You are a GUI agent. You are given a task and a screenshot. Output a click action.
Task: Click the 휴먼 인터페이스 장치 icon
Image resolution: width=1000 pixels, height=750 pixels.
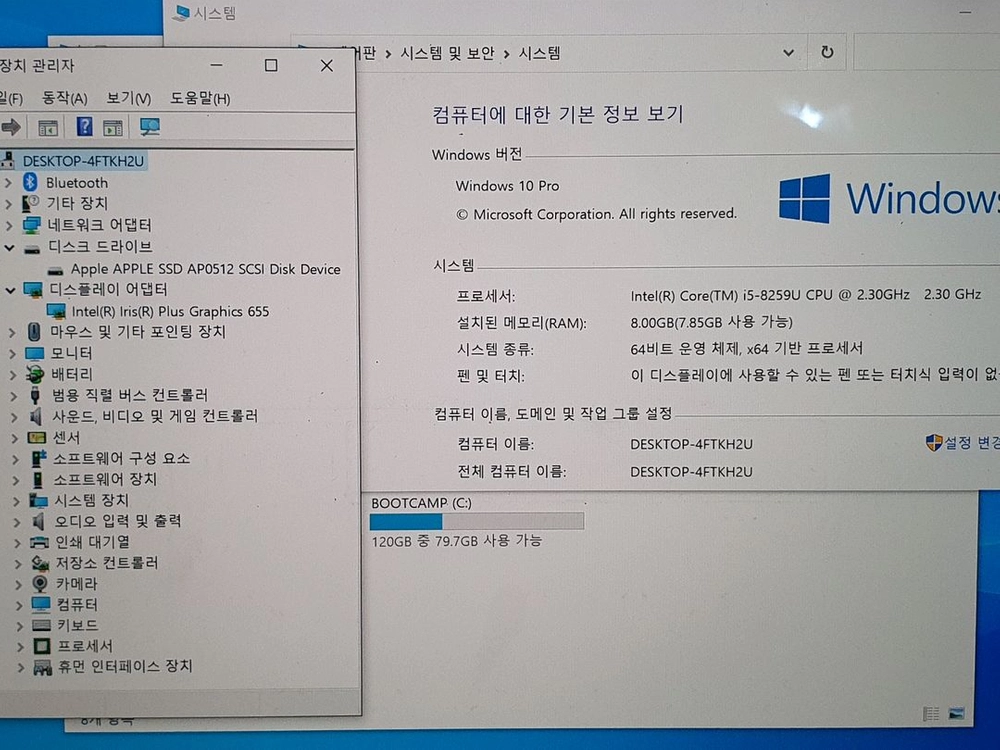[x=43, y=668]
